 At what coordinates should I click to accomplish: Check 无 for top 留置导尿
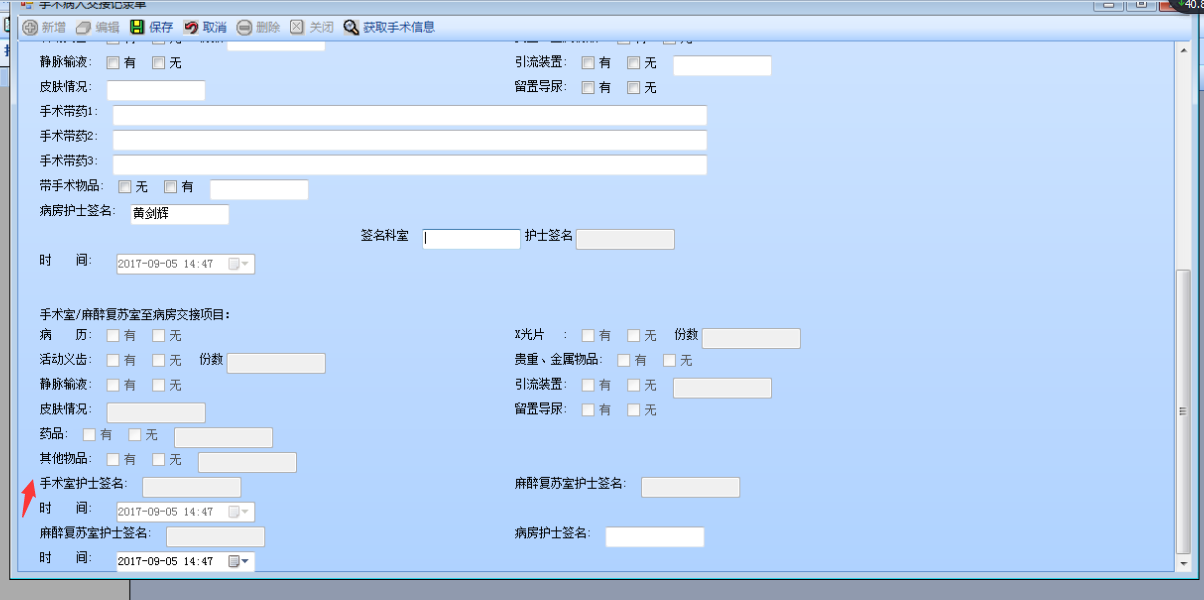pyautogui.click(x=634, y=88)
